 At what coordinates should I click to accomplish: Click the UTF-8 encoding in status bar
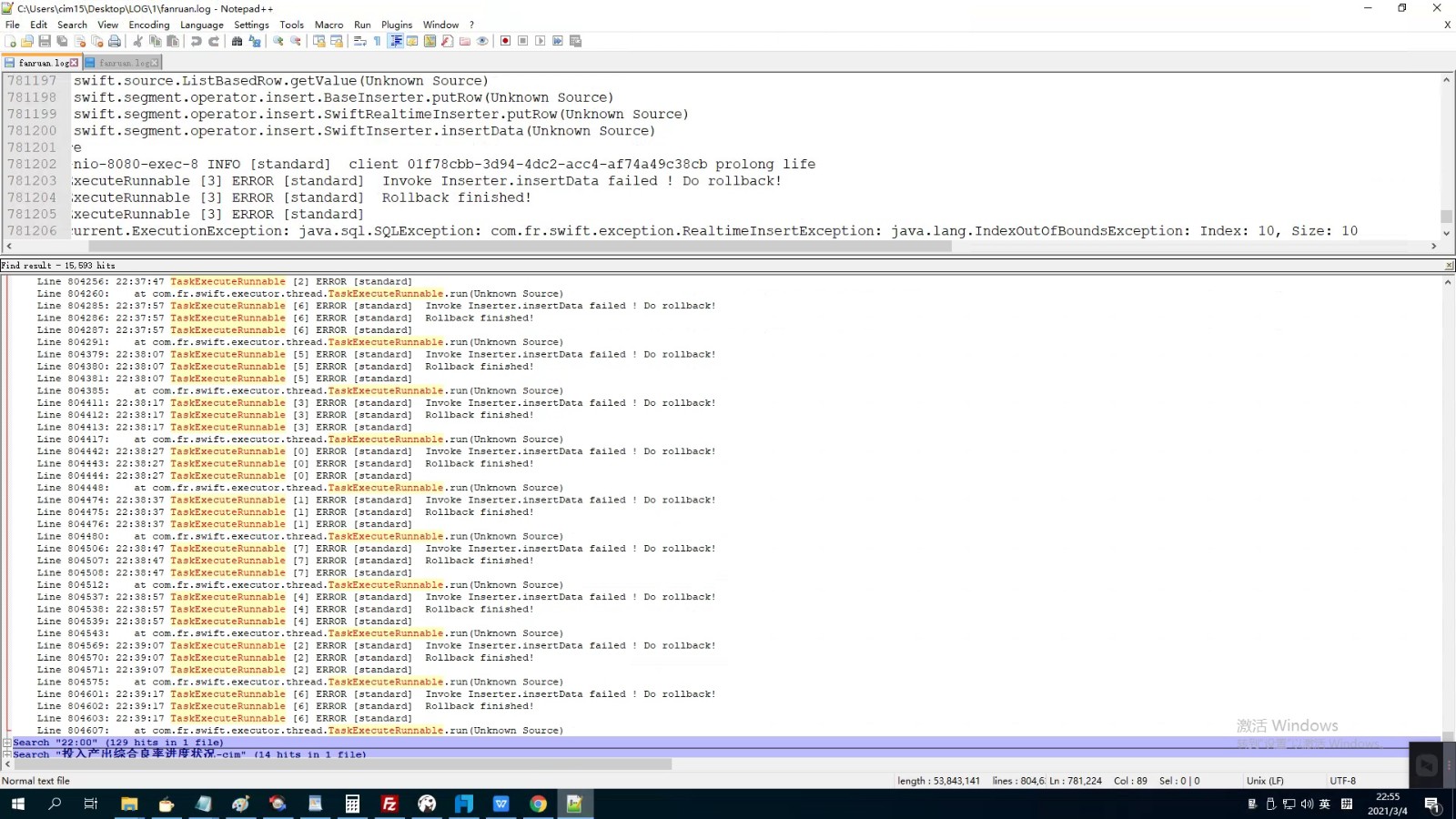[1343, 781]
